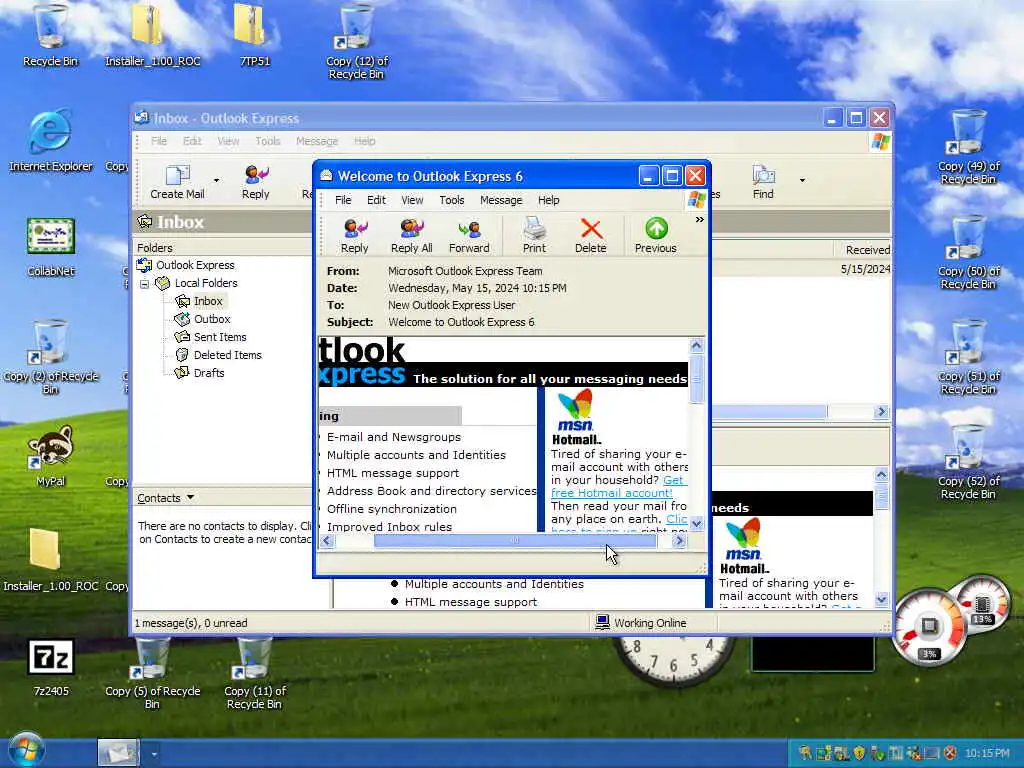
Task: Open Edit menu in message window
Action: pyautogui.click(x=376, y=200)
